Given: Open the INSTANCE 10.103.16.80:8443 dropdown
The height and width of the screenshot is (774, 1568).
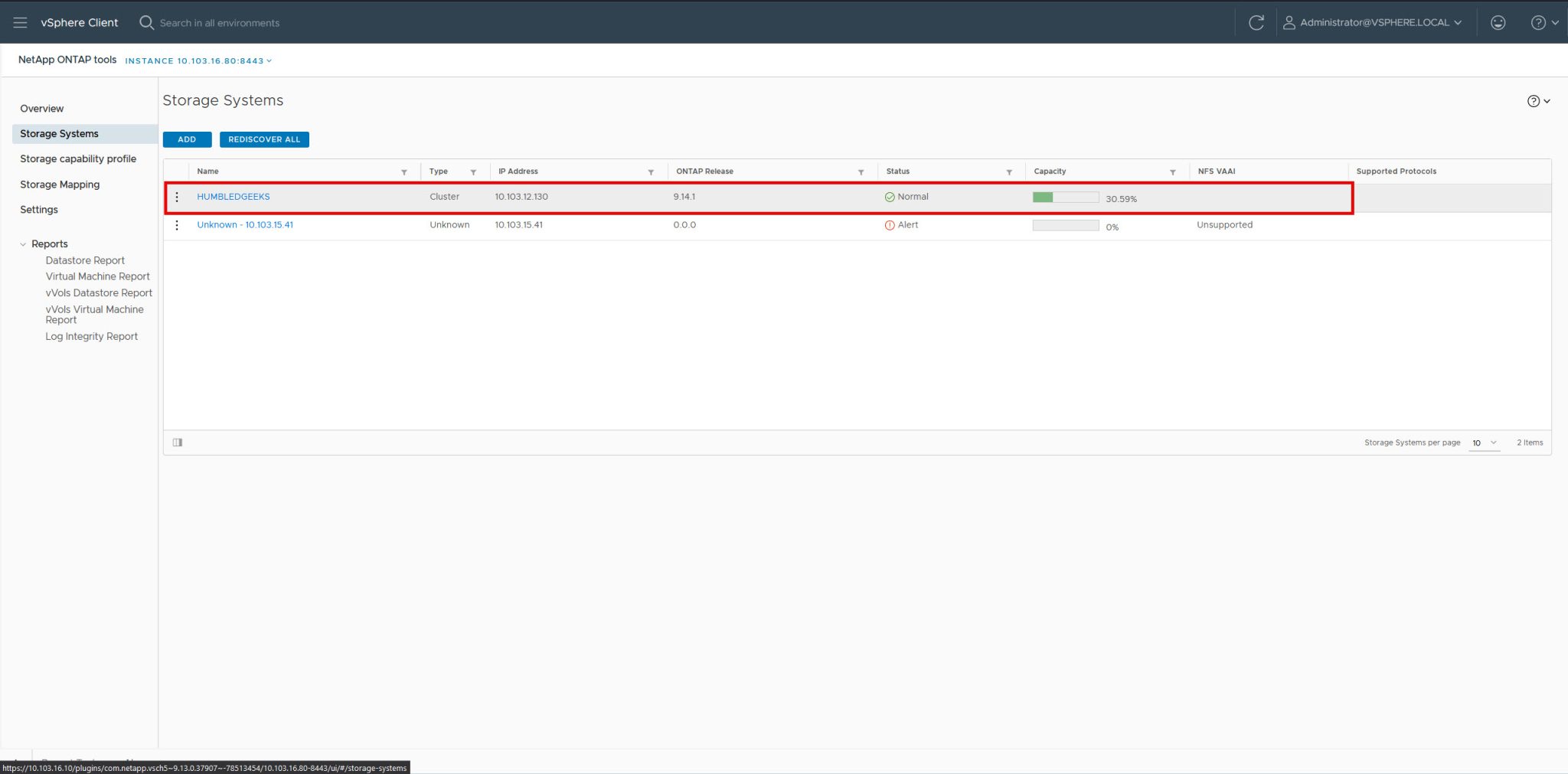Looking at the screenshot, I should [198, 60].
